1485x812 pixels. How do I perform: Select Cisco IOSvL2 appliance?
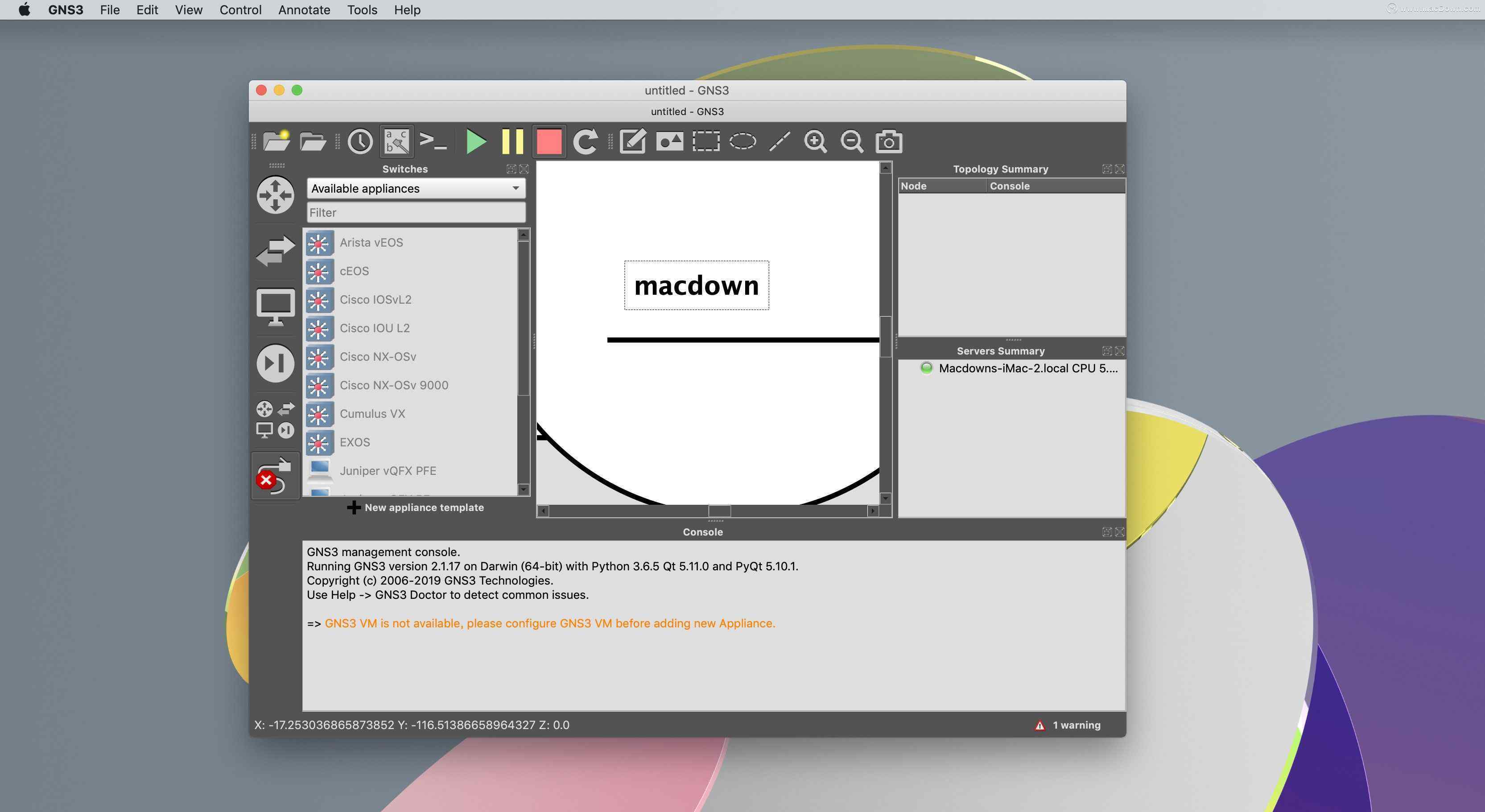pyautogui.click(x=410, y=300)
